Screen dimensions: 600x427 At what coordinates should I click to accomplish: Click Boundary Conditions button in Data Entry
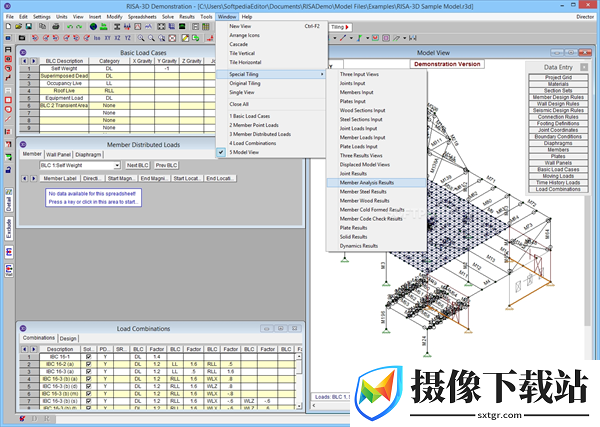(558, 137)
